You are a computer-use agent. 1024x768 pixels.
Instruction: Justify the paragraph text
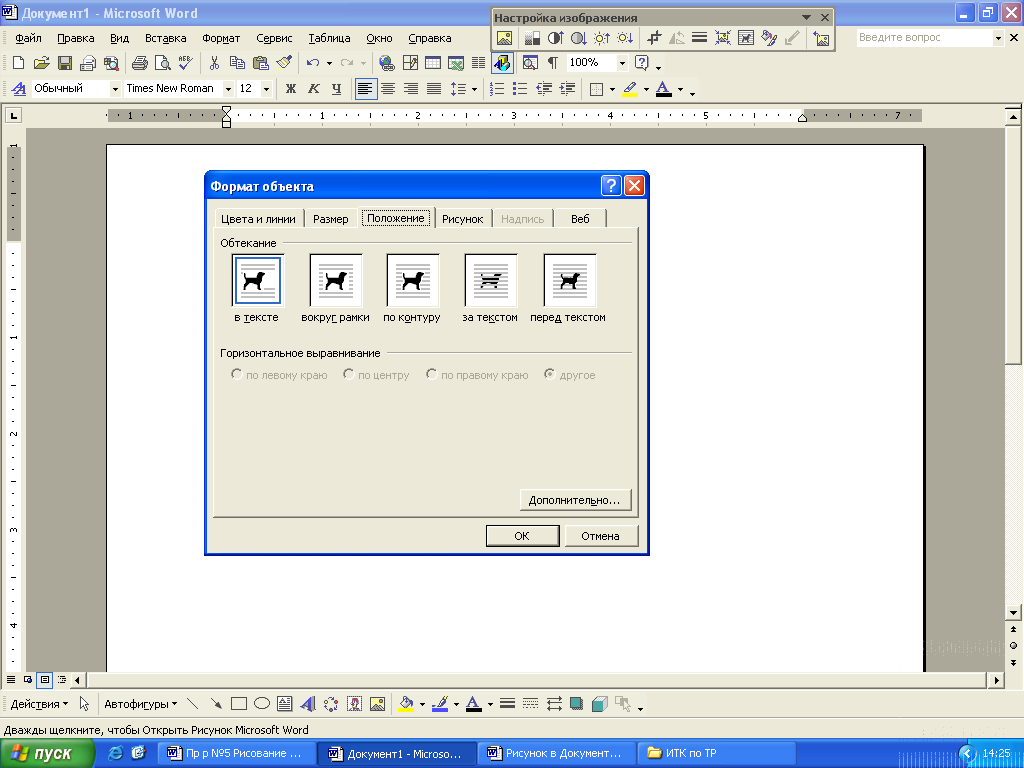pos(434,88)
